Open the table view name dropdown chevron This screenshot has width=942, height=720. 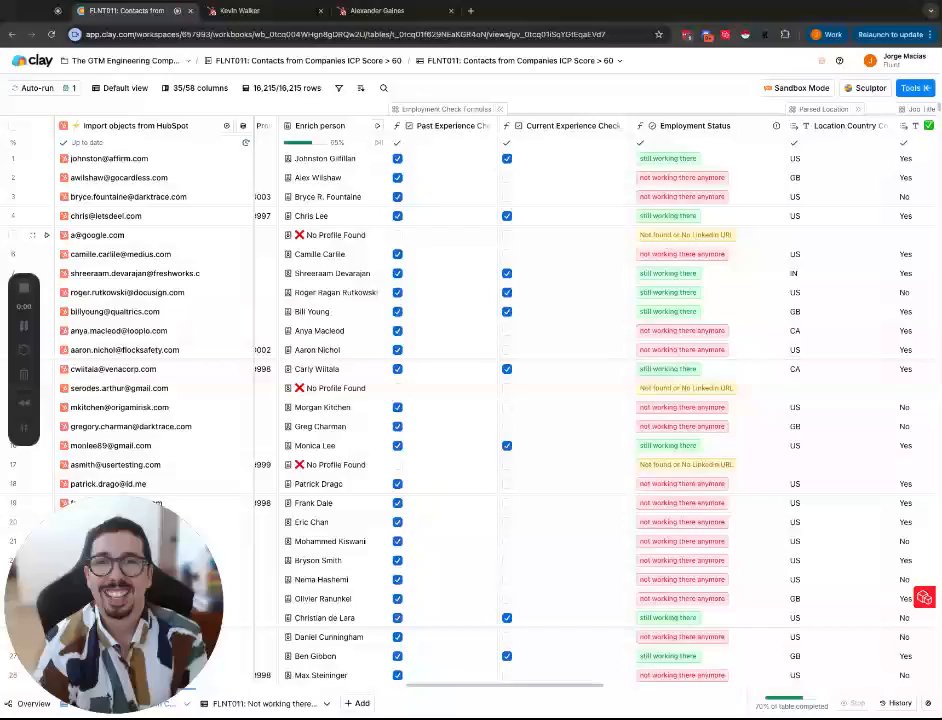pyautogui.click(x=620, y=61)
